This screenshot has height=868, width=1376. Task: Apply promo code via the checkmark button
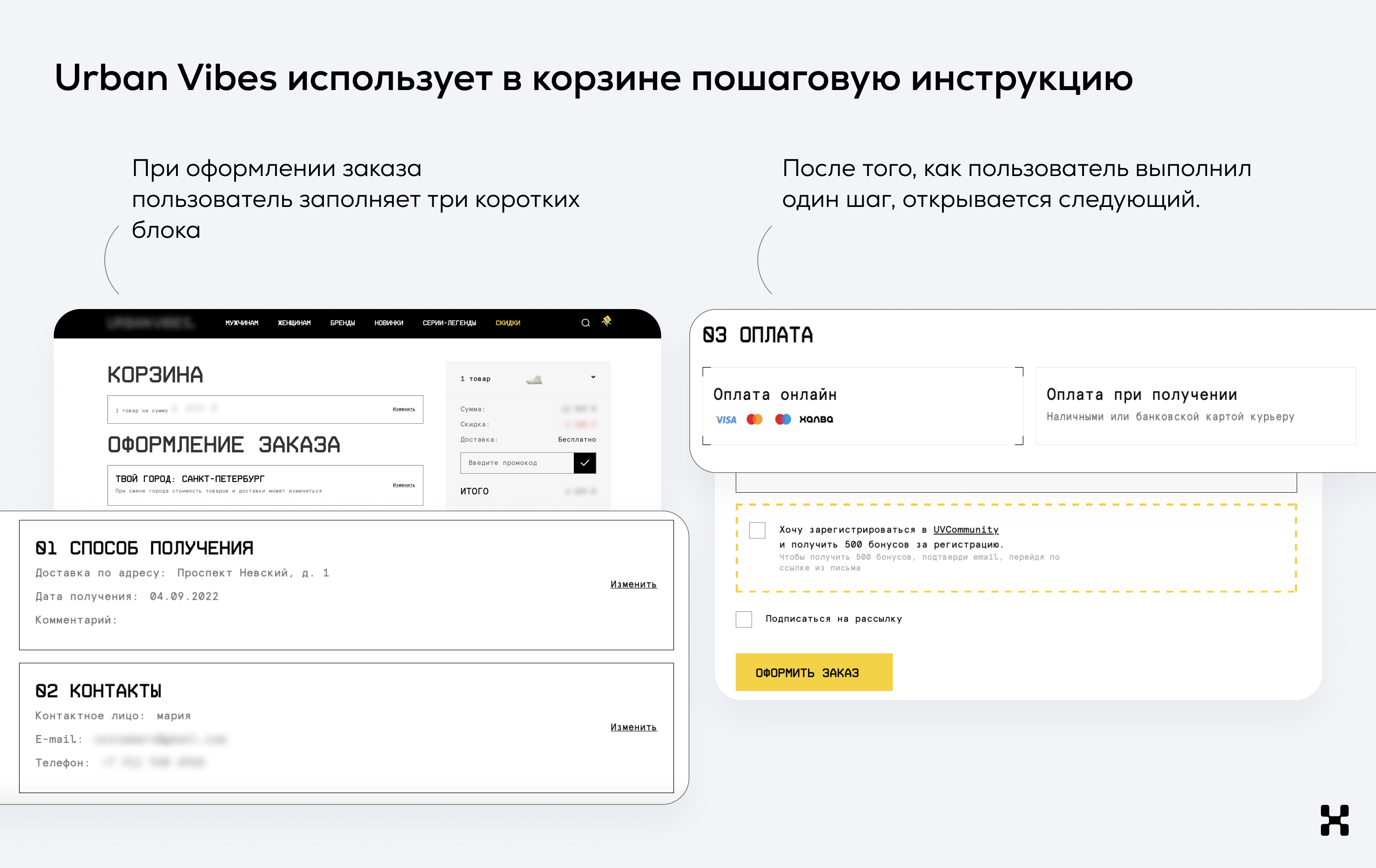pos(584,463)
